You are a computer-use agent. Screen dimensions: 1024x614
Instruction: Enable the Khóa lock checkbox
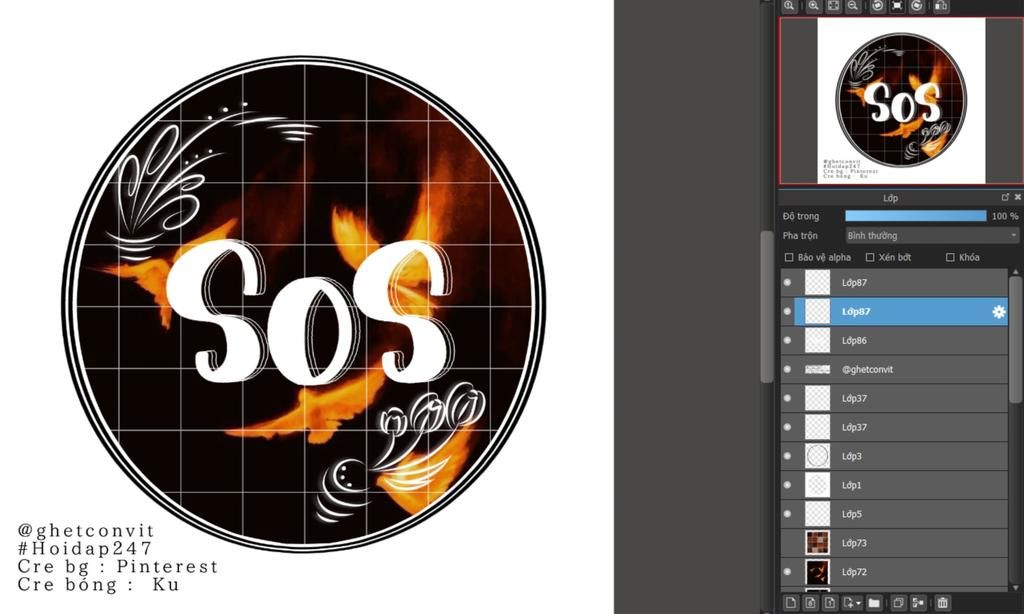[x=950, y=257]
